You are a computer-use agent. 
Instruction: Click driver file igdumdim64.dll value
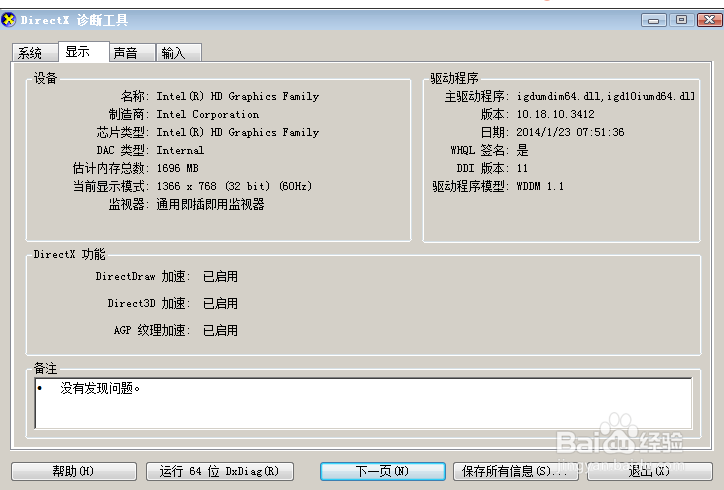click(x=605, y=96)
